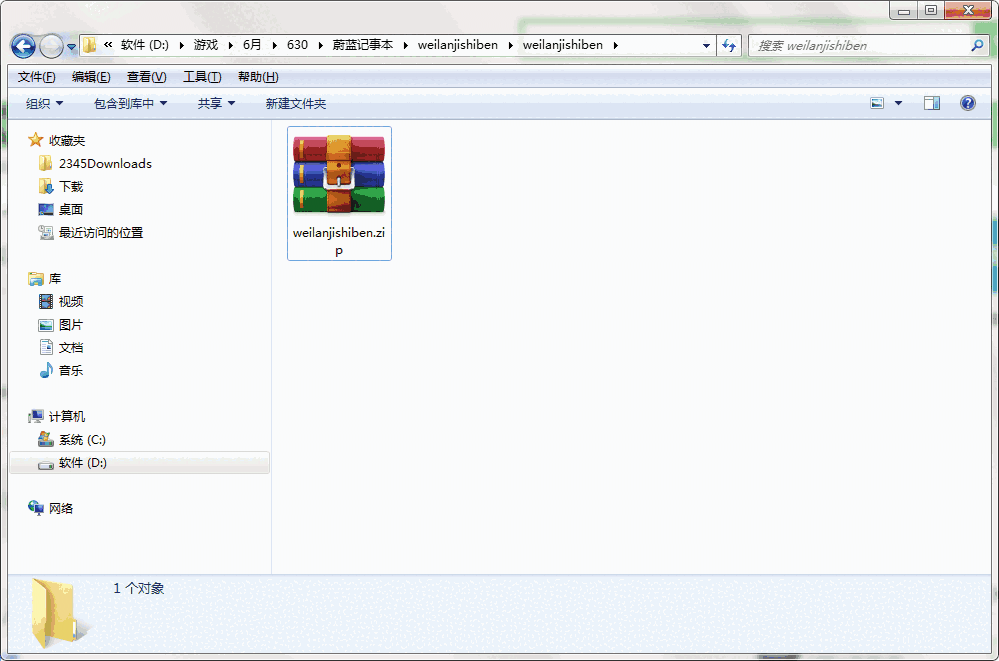The image size is (999, 661).
Task: Open the 查看(V) menu
Action: pyautogui.click(x=147, y=77)
